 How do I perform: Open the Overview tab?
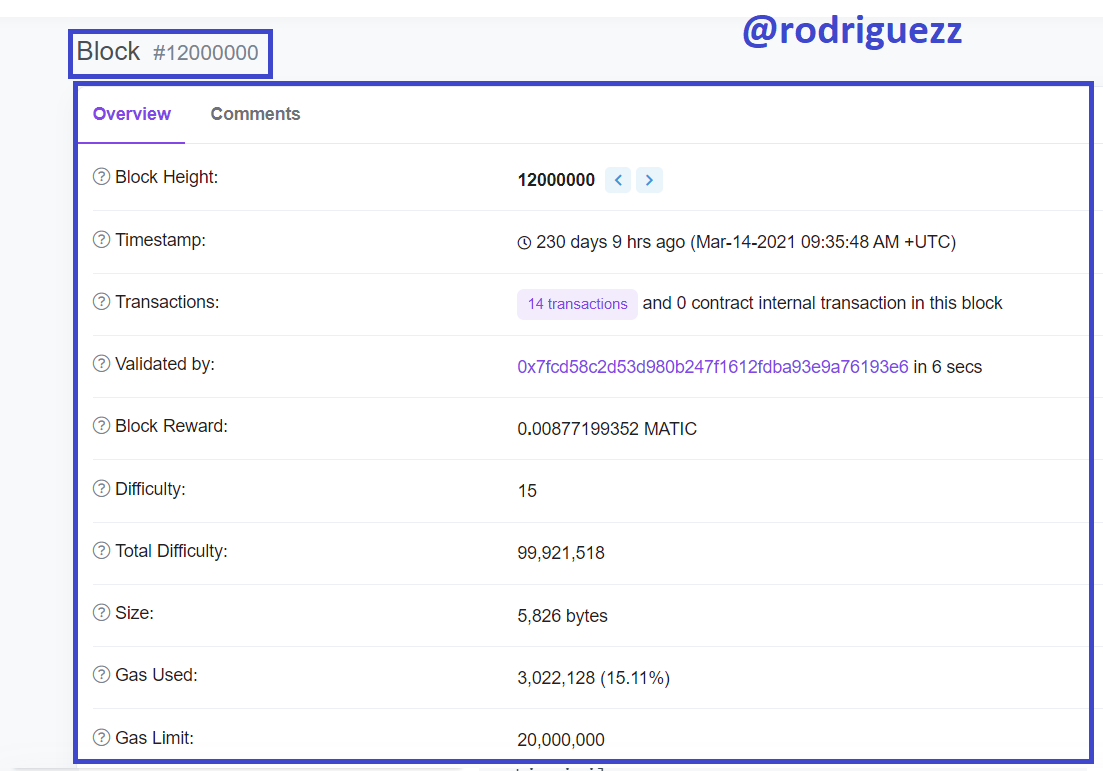(132, 114)
